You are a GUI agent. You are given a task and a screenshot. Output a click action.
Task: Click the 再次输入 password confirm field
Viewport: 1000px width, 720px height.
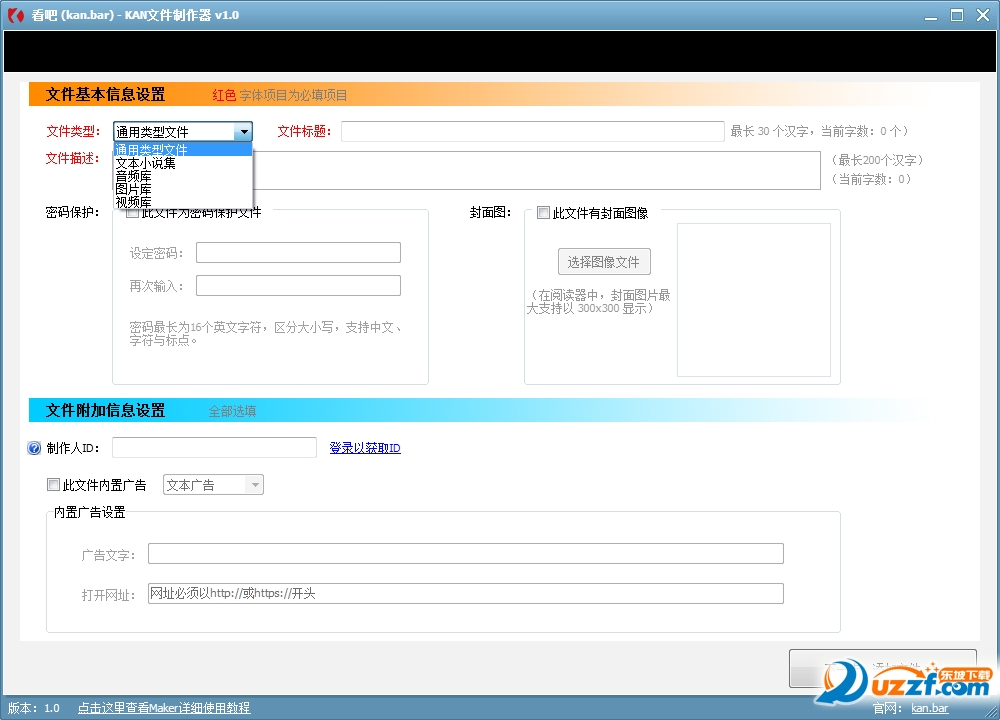click(298, 286)
